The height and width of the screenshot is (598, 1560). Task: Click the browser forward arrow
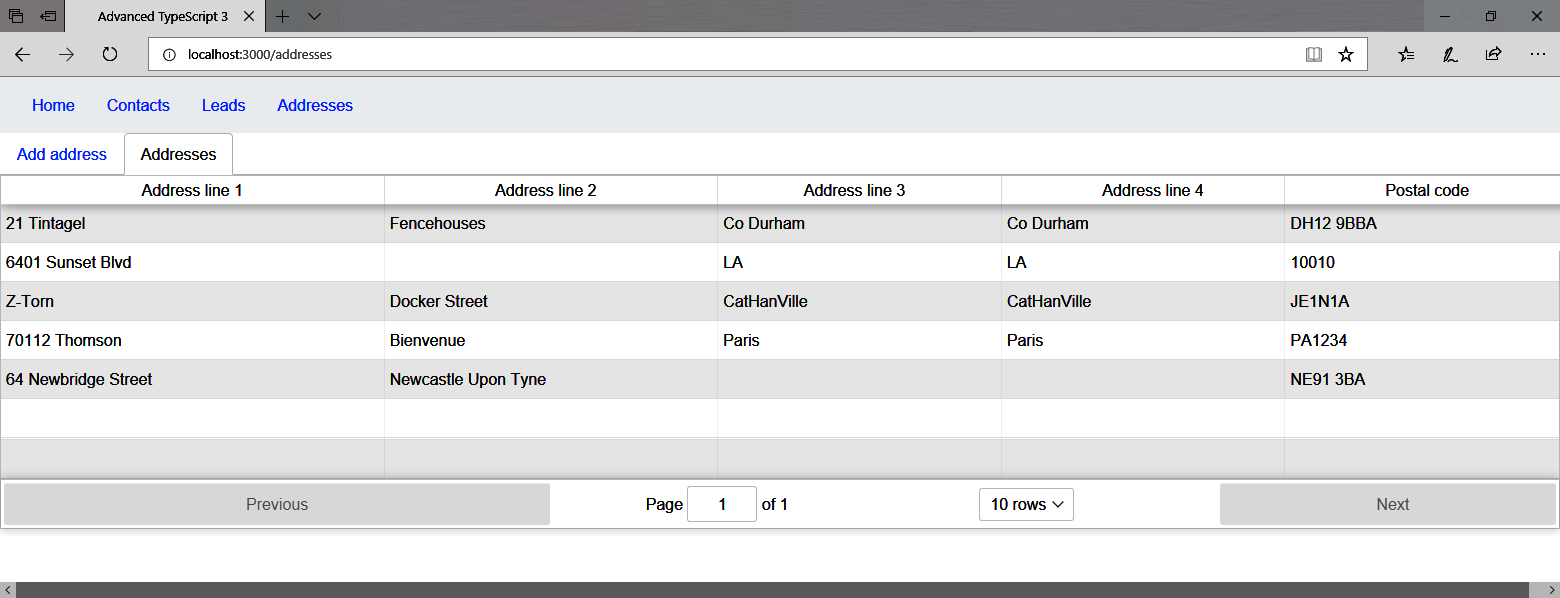click(66, 55)
